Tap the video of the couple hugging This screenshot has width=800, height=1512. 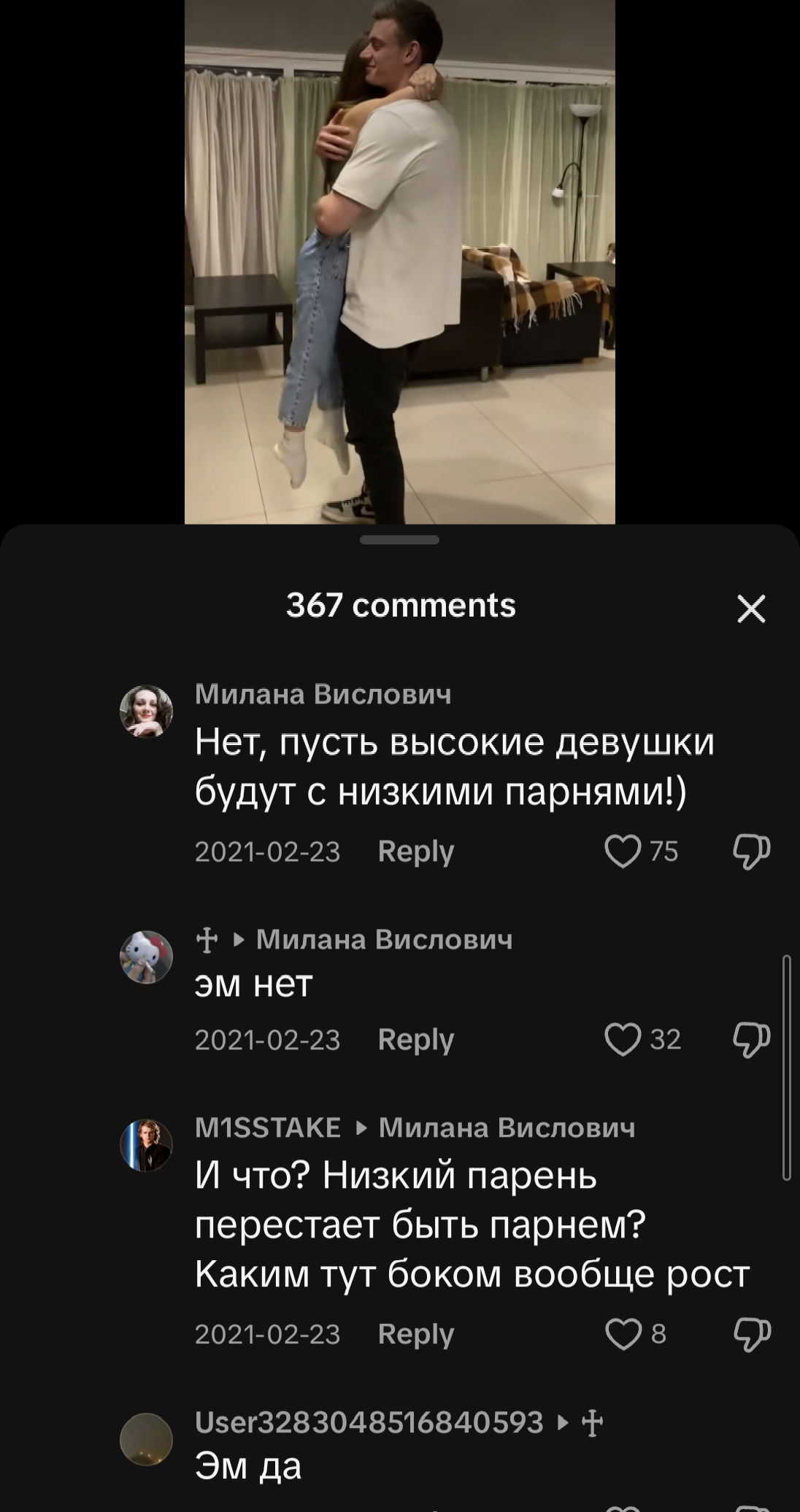click(400, 262)
